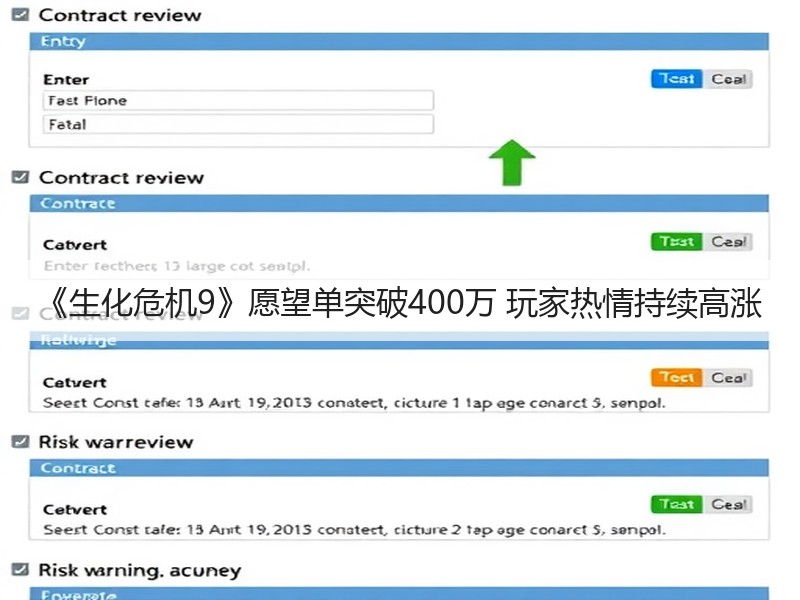The image size is (800, 600).
Task: Click the Cetvert label beside the orange button
Action: [74, 382]
